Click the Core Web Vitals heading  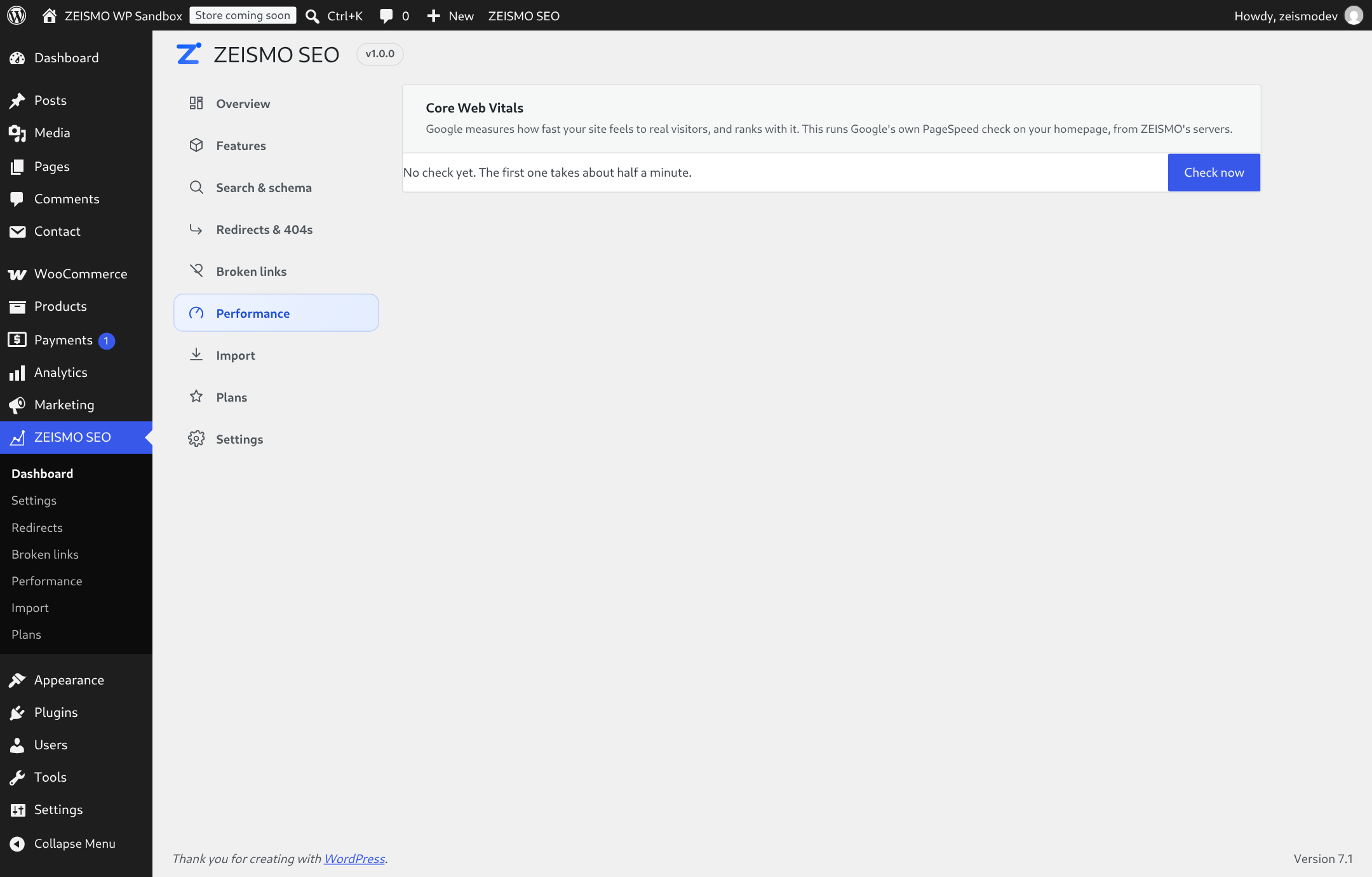pyautogui.click(x=474, y=108)
